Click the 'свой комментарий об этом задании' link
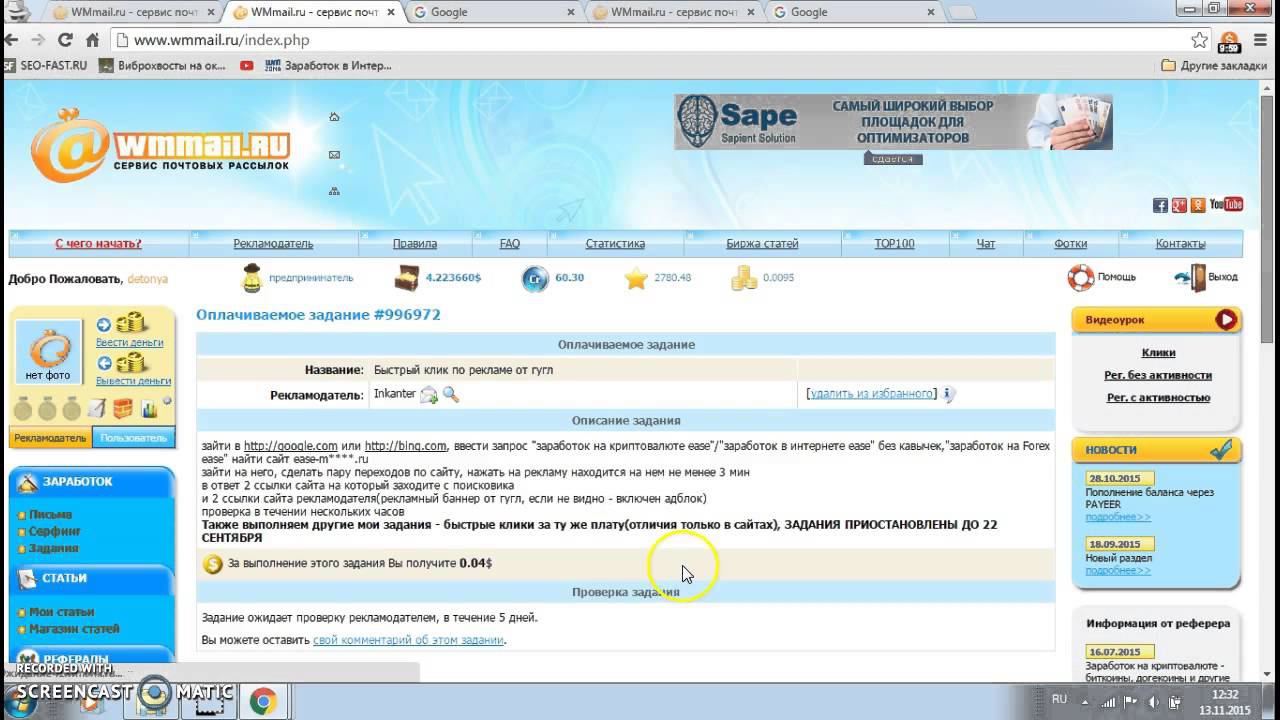 click(408, 640)
